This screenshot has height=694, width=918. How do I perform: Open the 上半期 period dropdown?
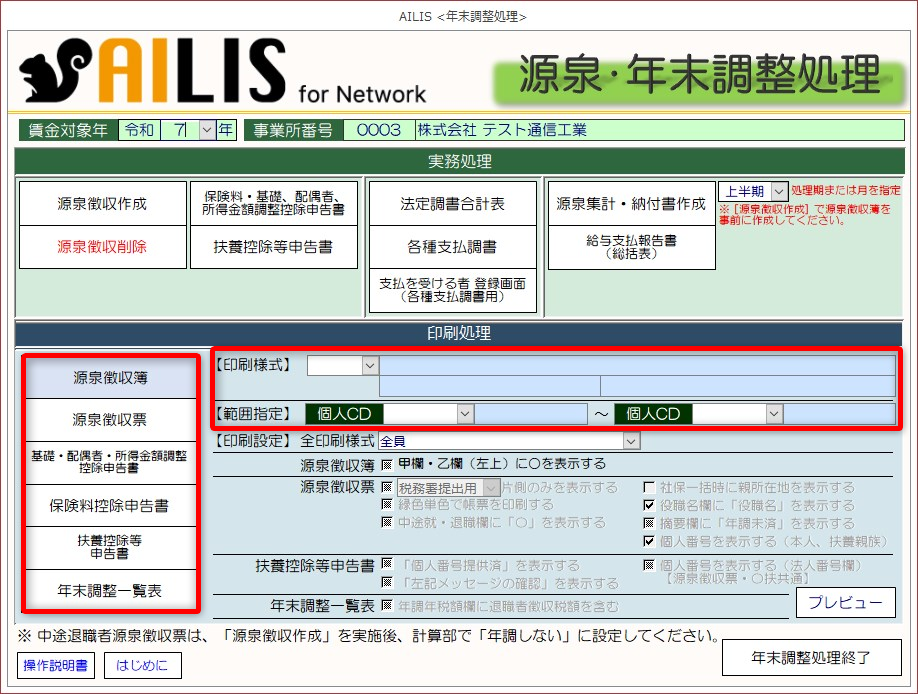click(x=780, y=190)
